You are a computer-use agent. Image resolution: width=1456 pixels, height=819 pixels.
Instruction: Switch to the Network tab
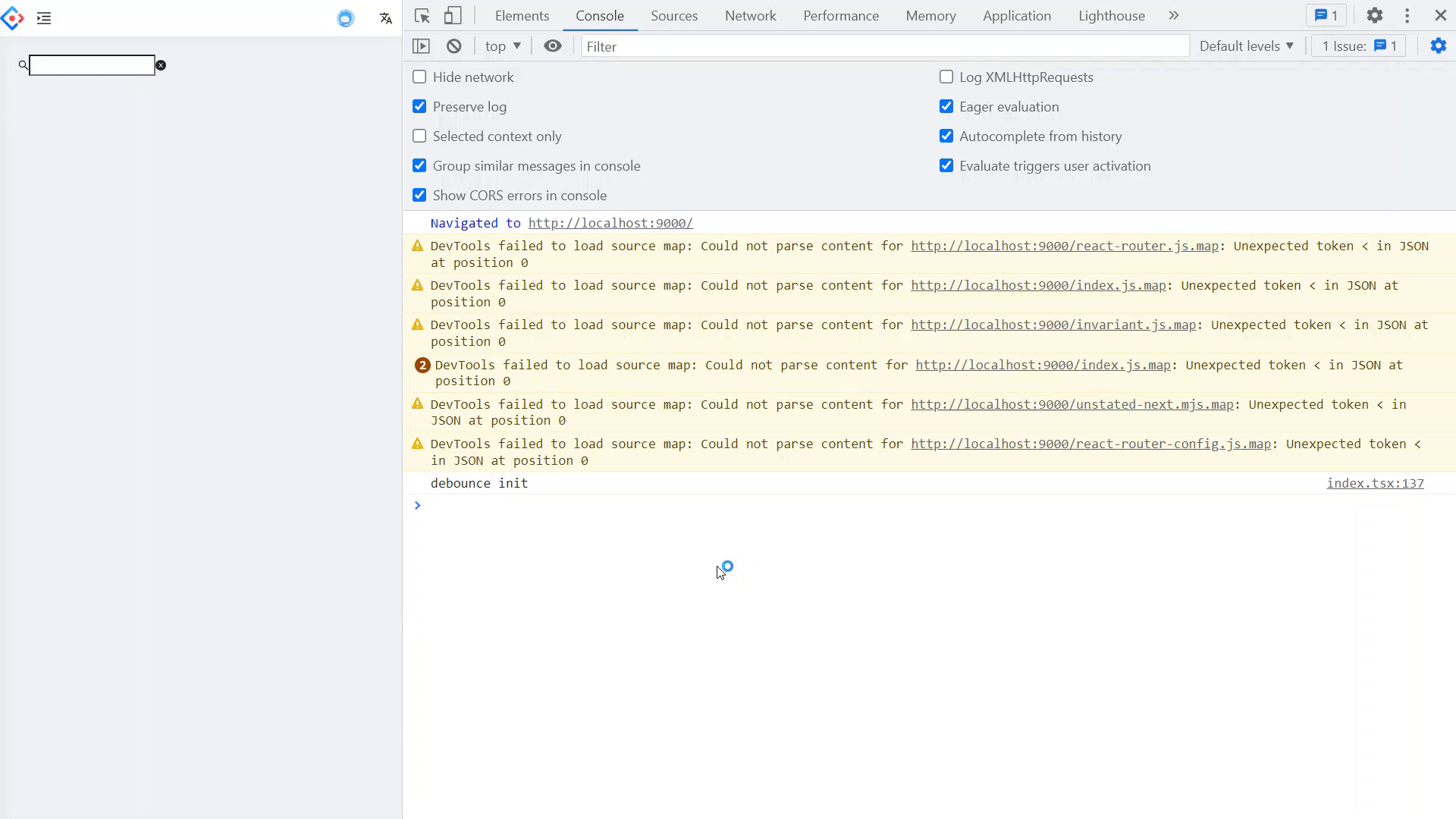pyautogui.click(x=750, y=16)
